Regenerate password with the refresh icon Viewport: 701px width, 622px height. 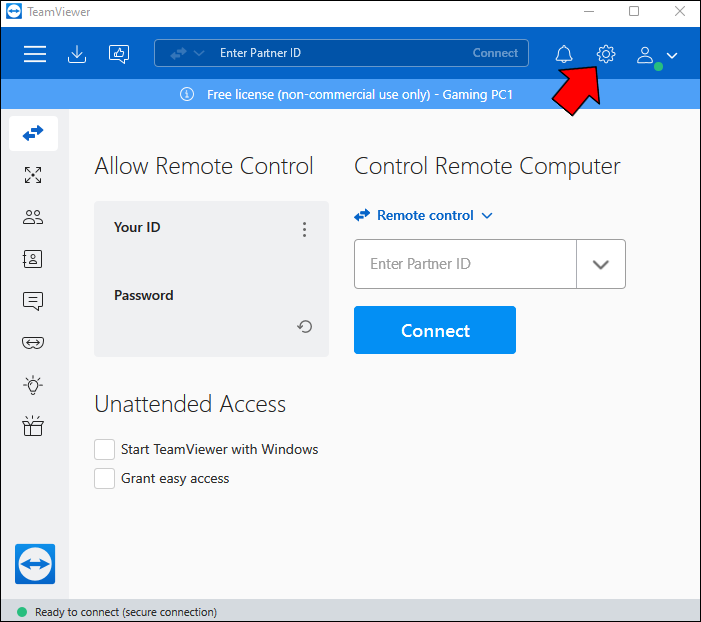click(x=305, y=326)
